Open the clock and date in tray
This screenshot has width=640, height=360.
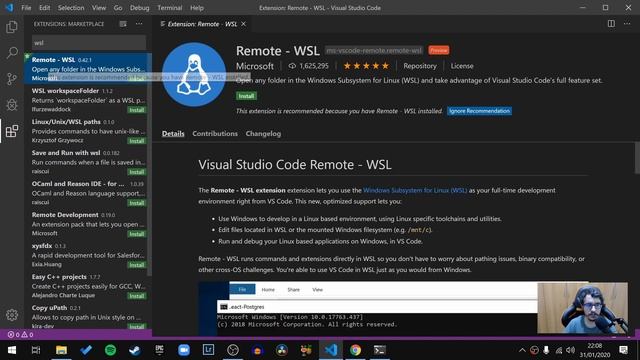pos(595,350)
